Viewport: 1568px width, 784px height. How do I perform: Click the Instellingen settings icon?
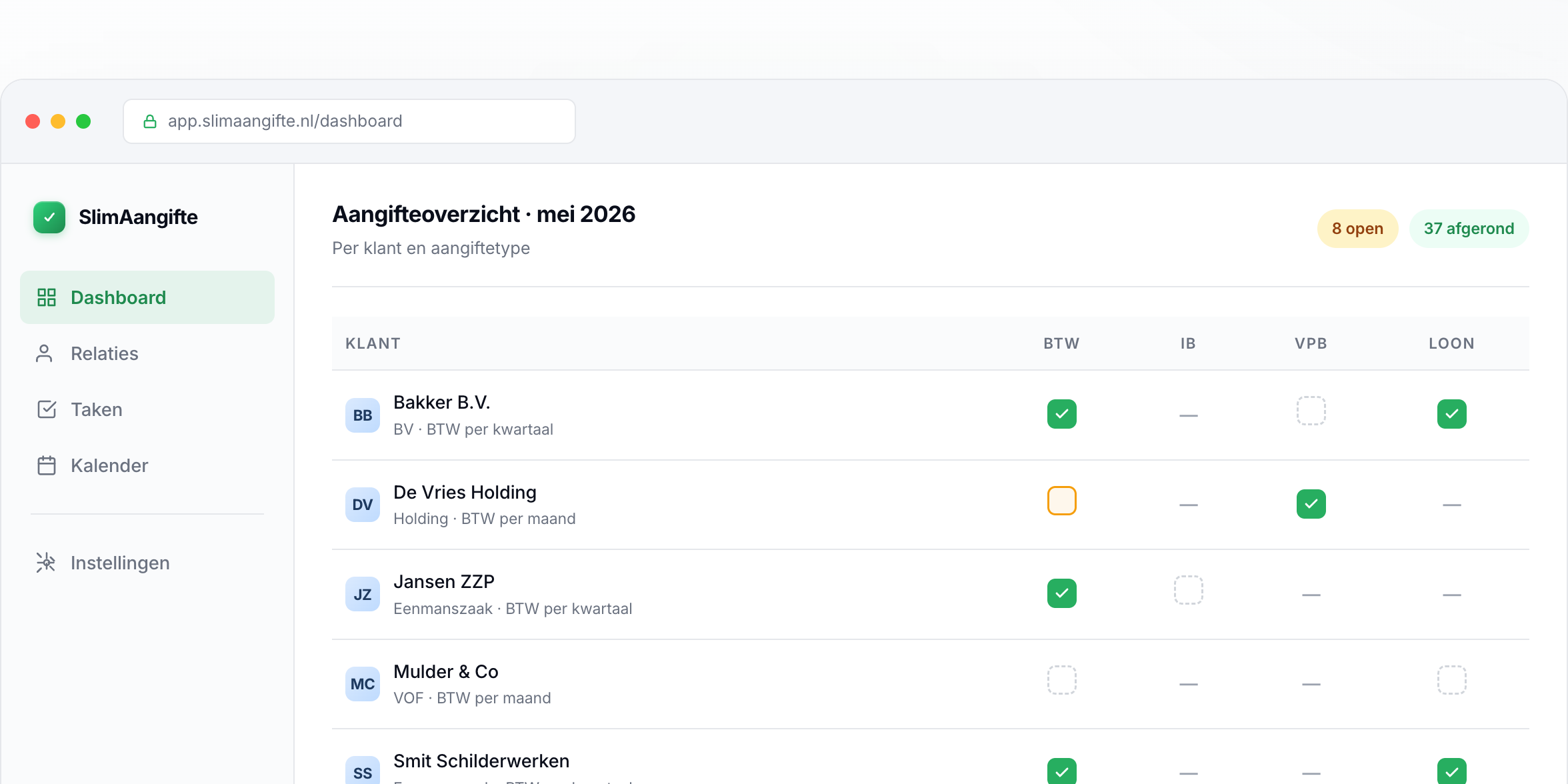[x=45, y=563]
